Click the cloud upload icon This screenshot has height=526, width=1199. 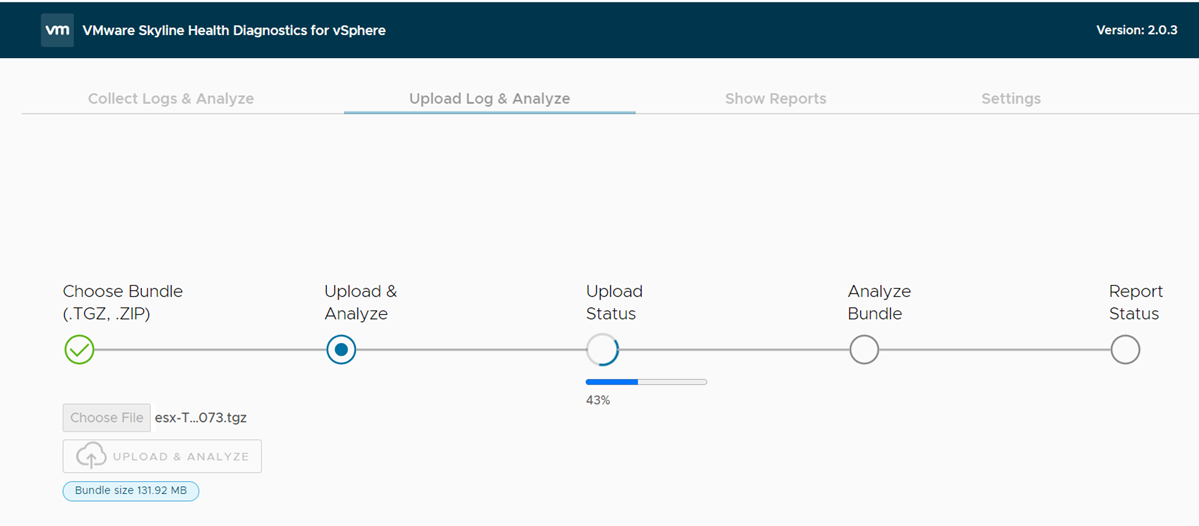91,456
